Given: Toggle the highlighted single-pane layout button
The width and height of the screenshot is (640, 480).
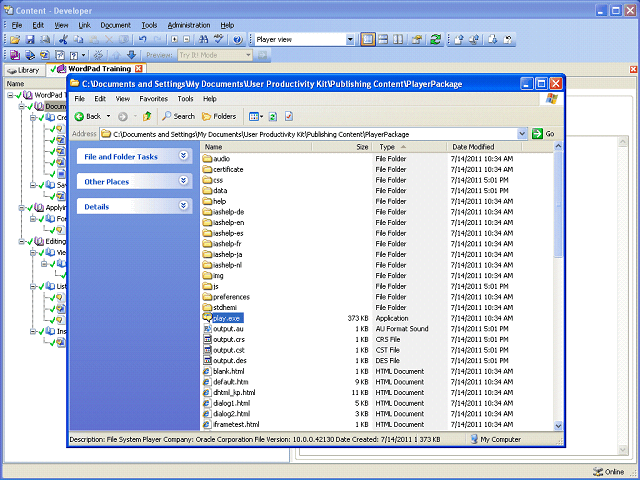Looking at the screenshot, I should tap(368, 40).
